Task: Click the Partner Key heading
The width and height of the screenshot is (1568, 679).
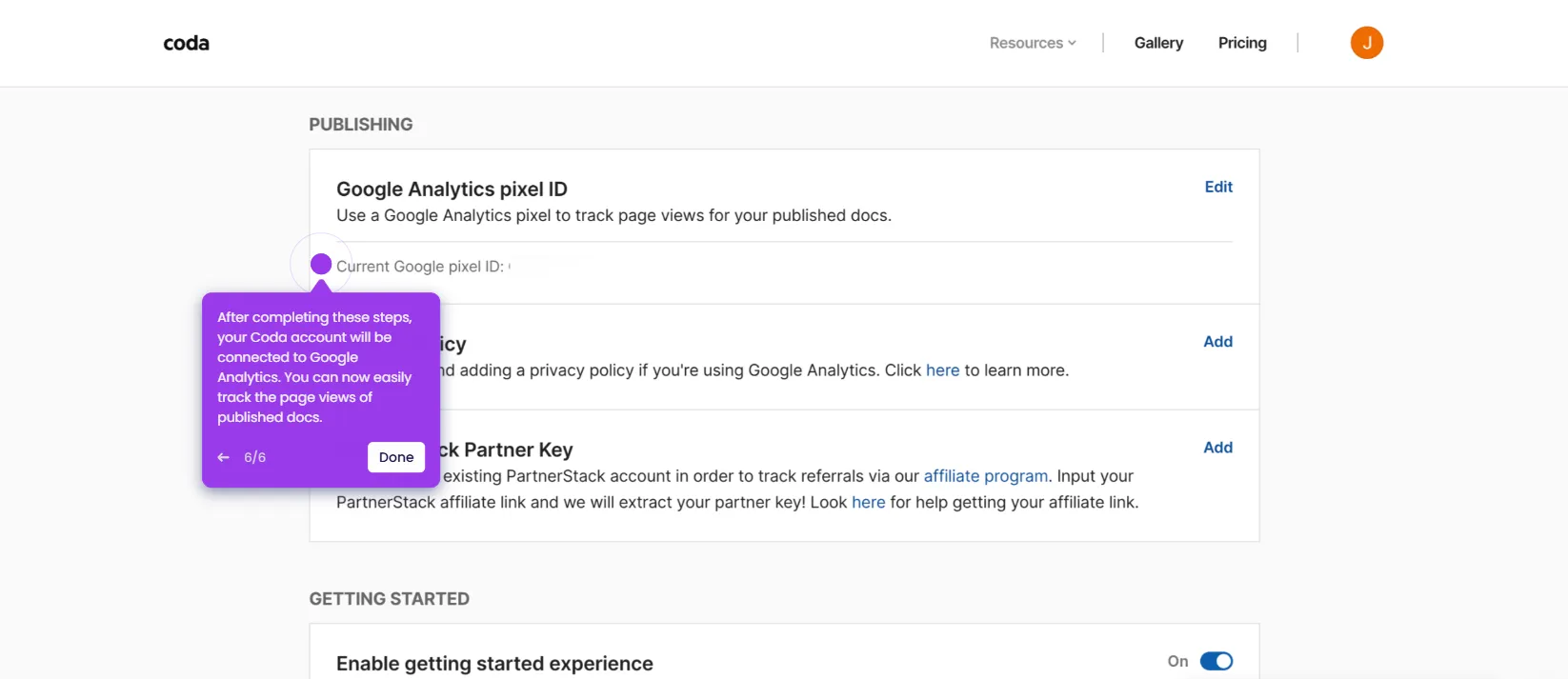Action: point(507,449)
